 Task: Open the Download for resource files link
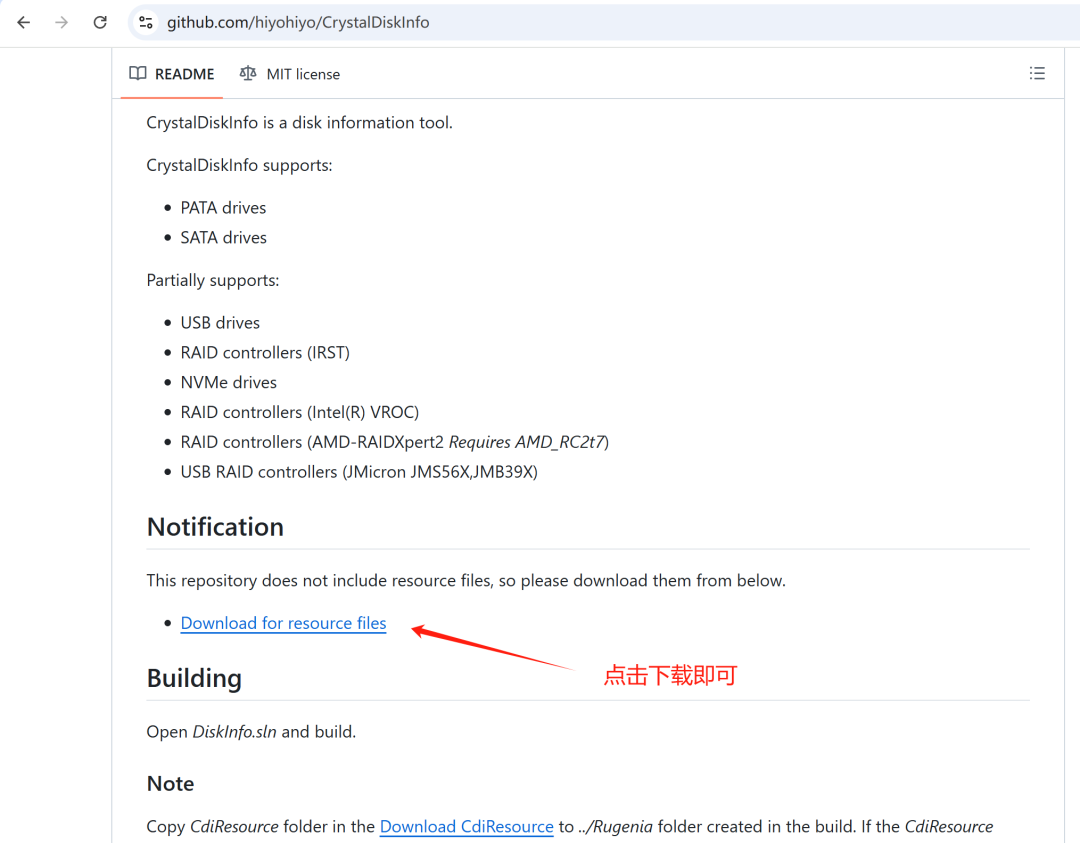(283, 623)
